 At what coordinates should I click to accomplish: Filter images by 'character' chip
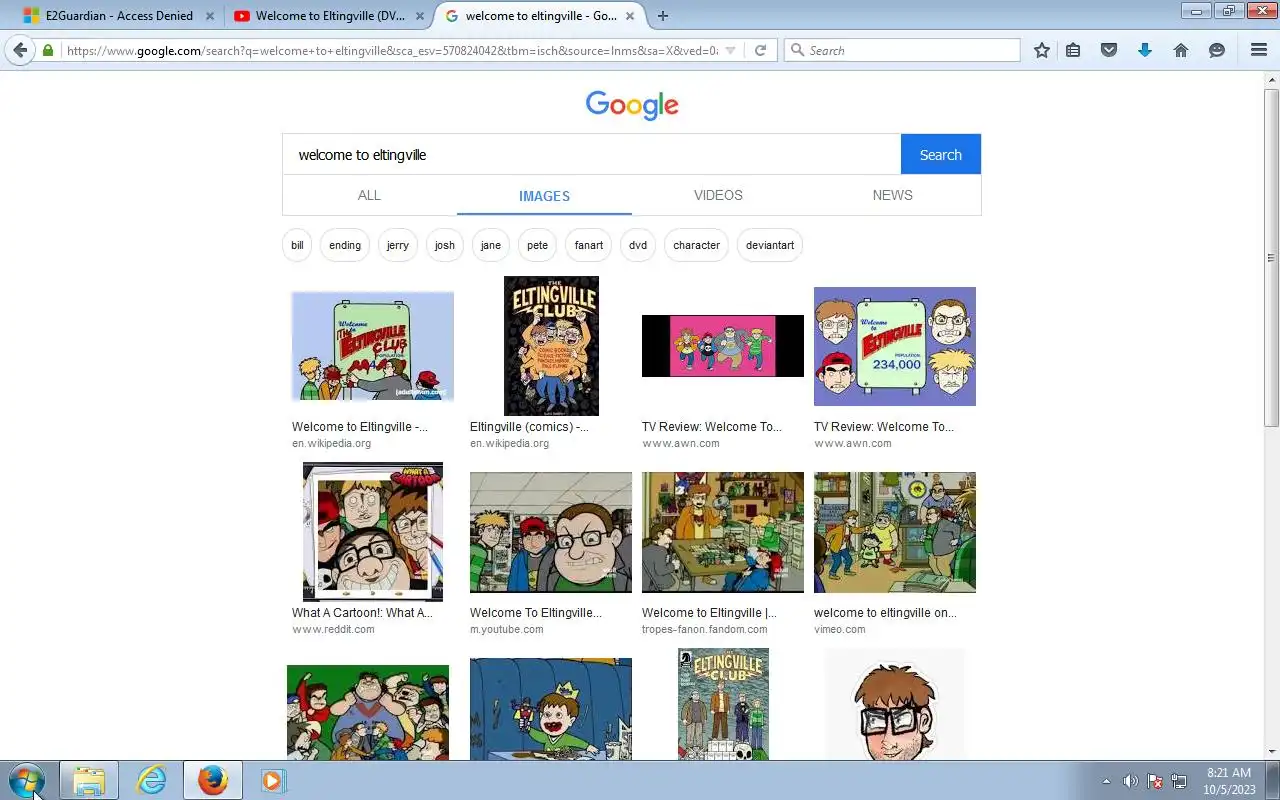coord(696,245)
